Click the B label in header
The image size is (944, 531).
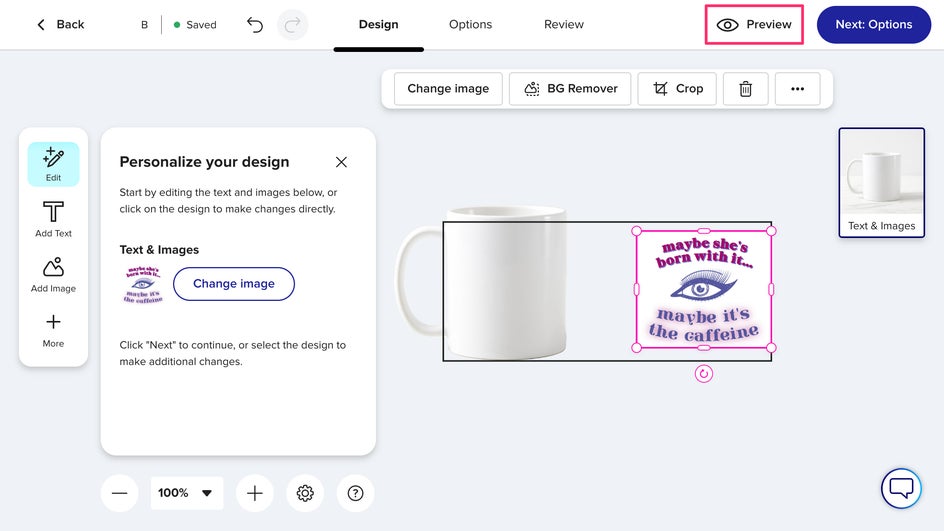click(144, 25)
